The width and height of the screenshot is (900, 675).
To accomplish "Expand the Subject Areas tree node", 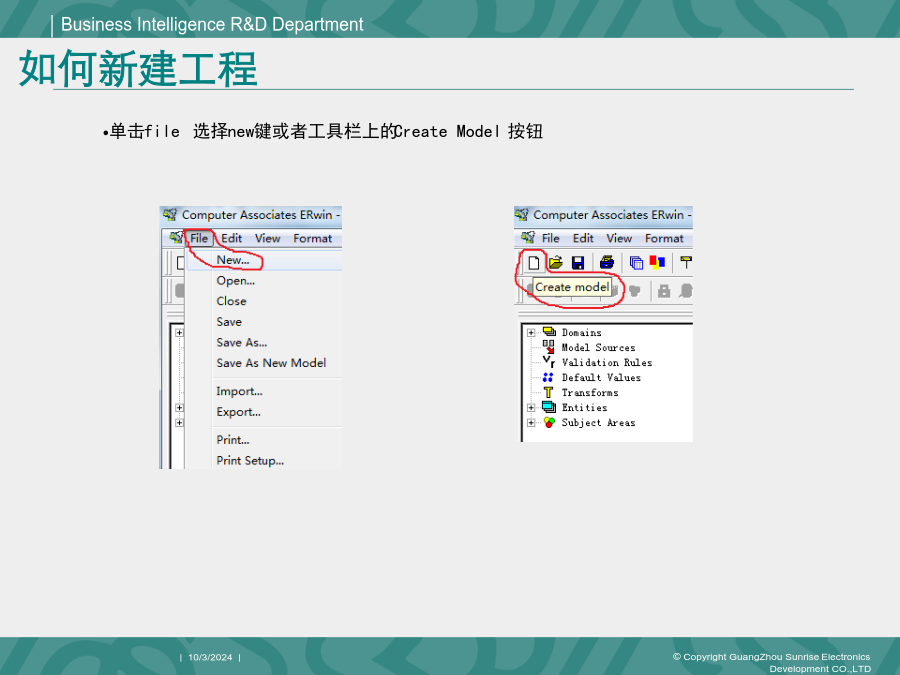I will 531,422.
